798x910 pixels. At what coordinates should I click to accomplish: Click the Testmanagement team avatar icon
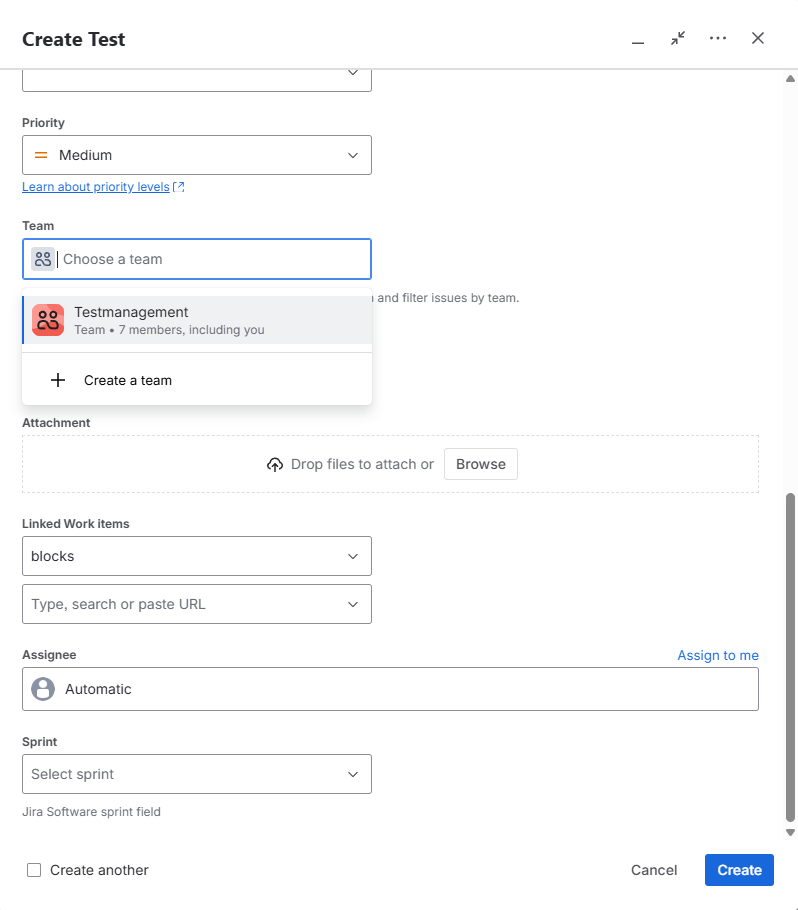[48, 320]
